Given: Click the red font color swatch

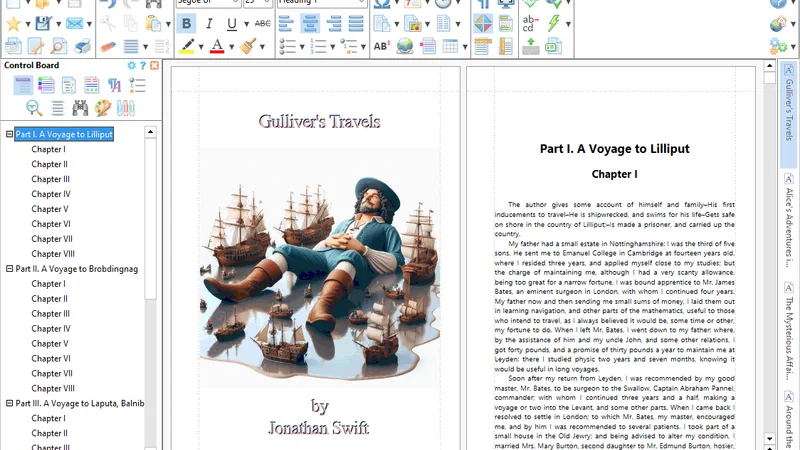Looking at the screenshot, I should pos(218,46).
